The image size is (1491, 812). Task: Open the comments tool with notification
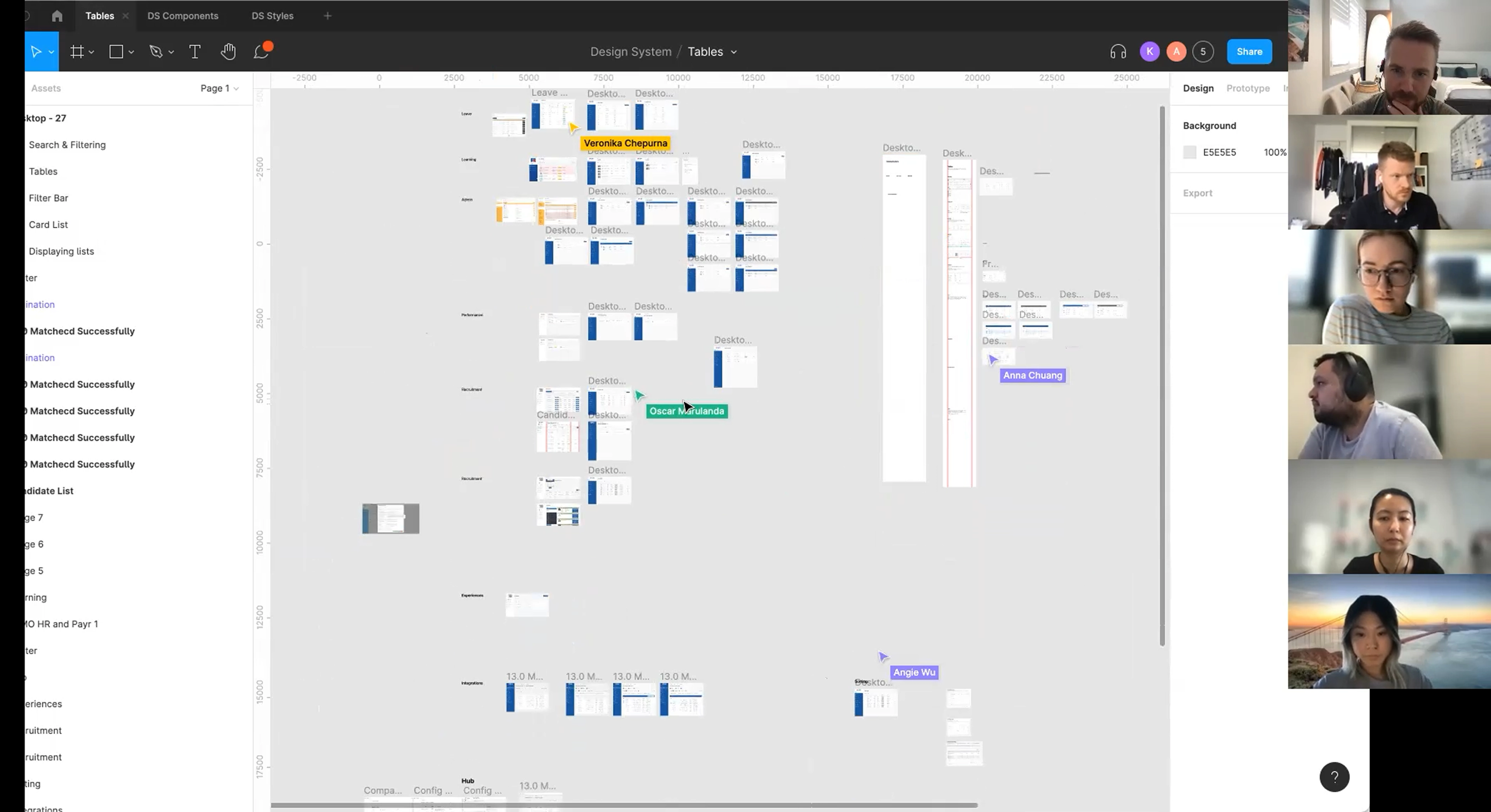pos(262,51)
